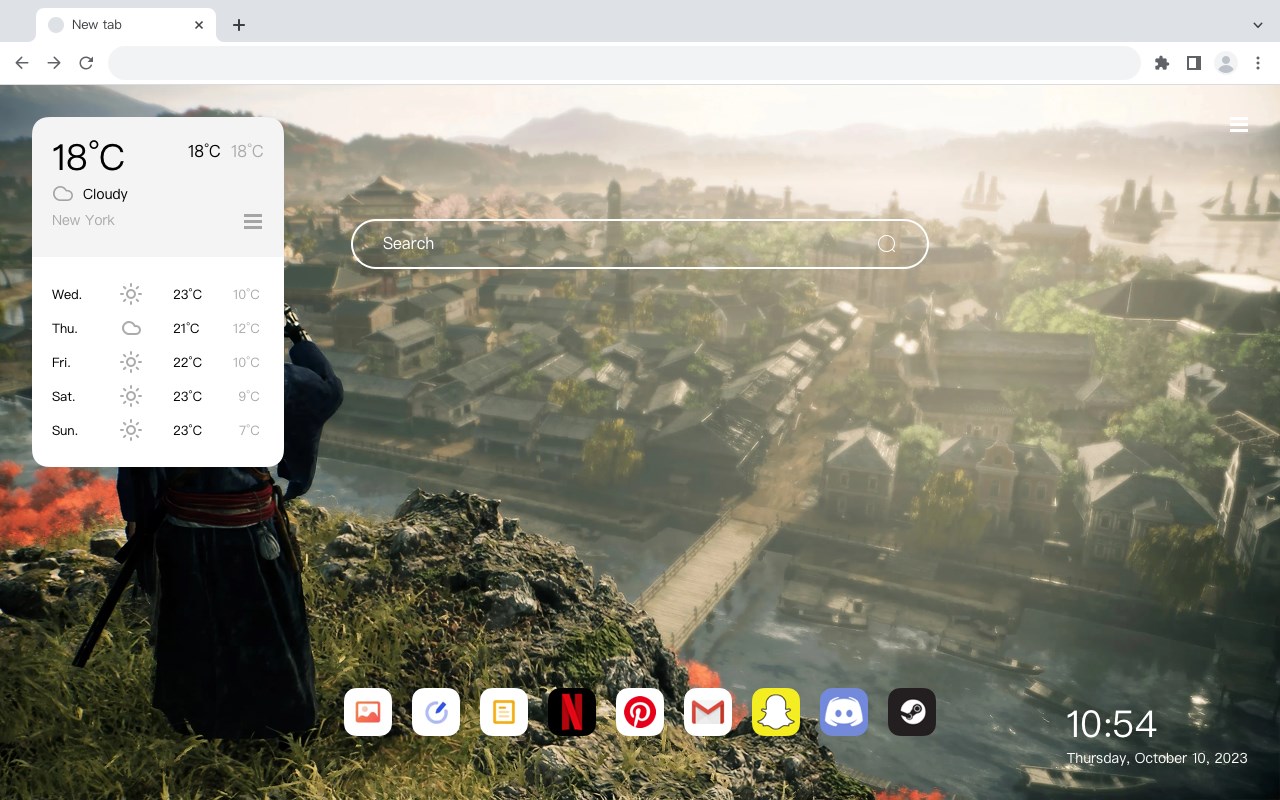
Task: Close the New tab tab
Action: click(x=199, y=25)
